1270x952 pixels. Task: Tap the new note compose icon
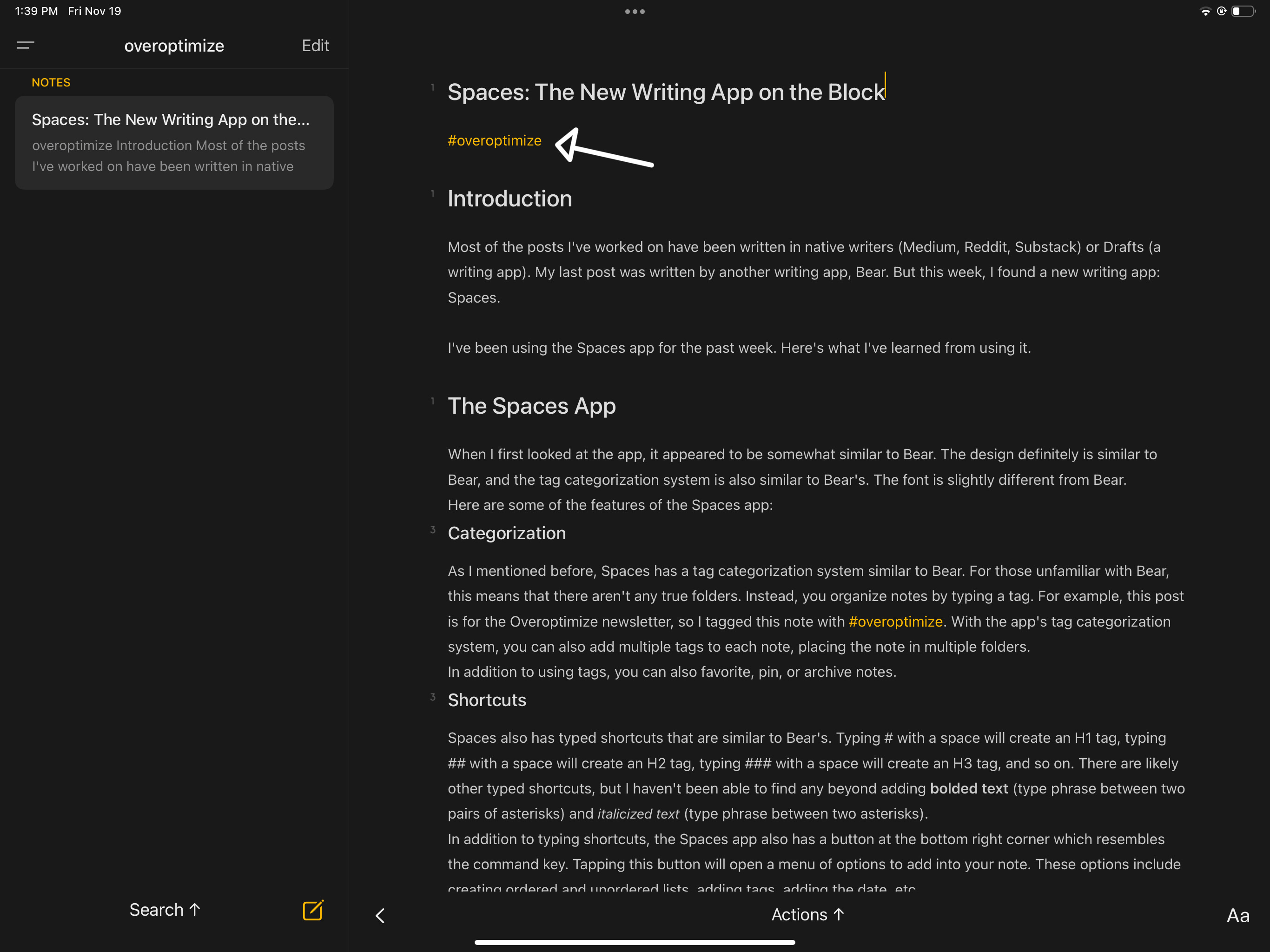pos(313,910)
